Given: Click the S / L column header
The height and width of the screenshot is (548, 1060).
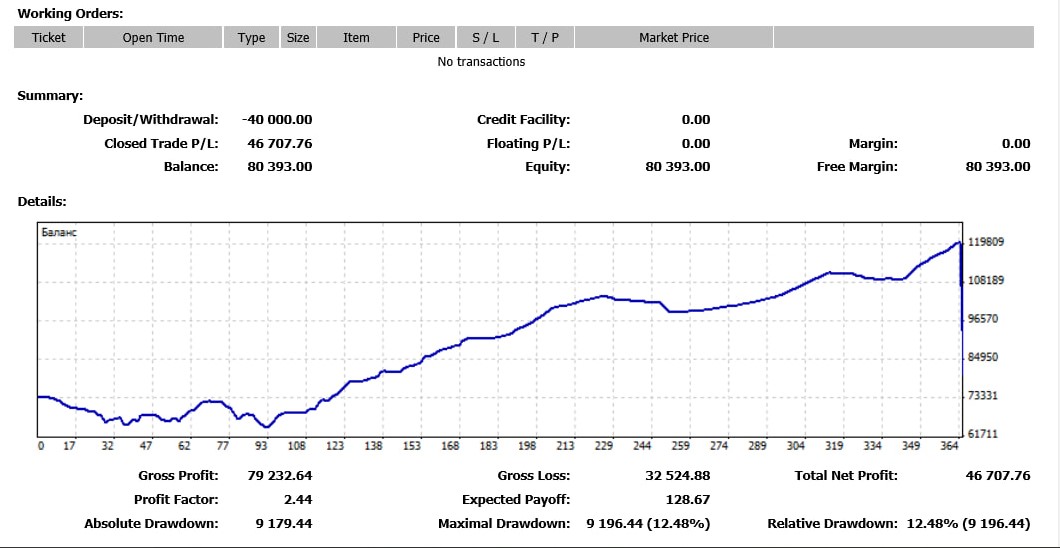Looking at the screenshot, I should [x=485, y=37].
